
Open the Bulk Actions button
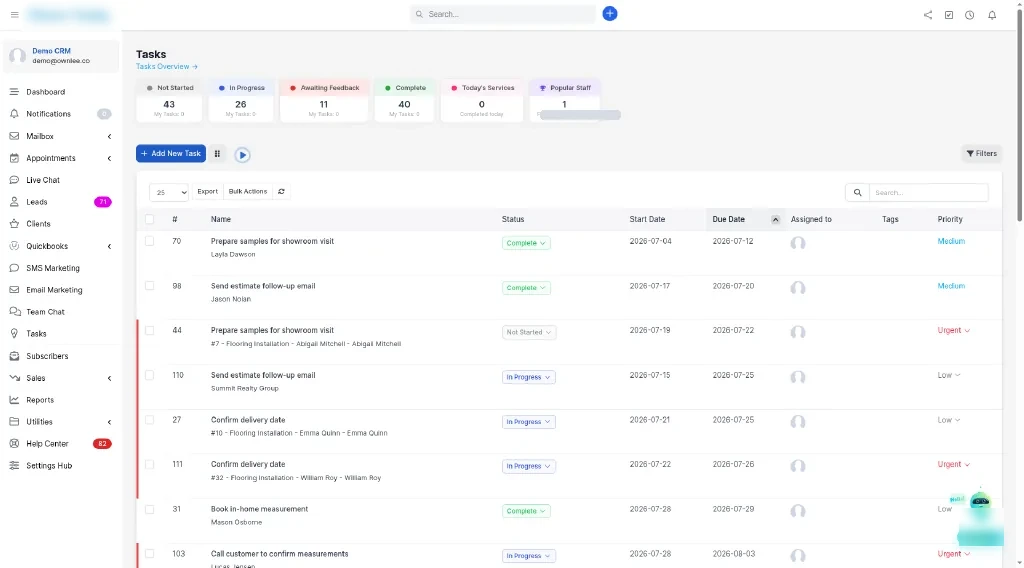click(248, 191)
